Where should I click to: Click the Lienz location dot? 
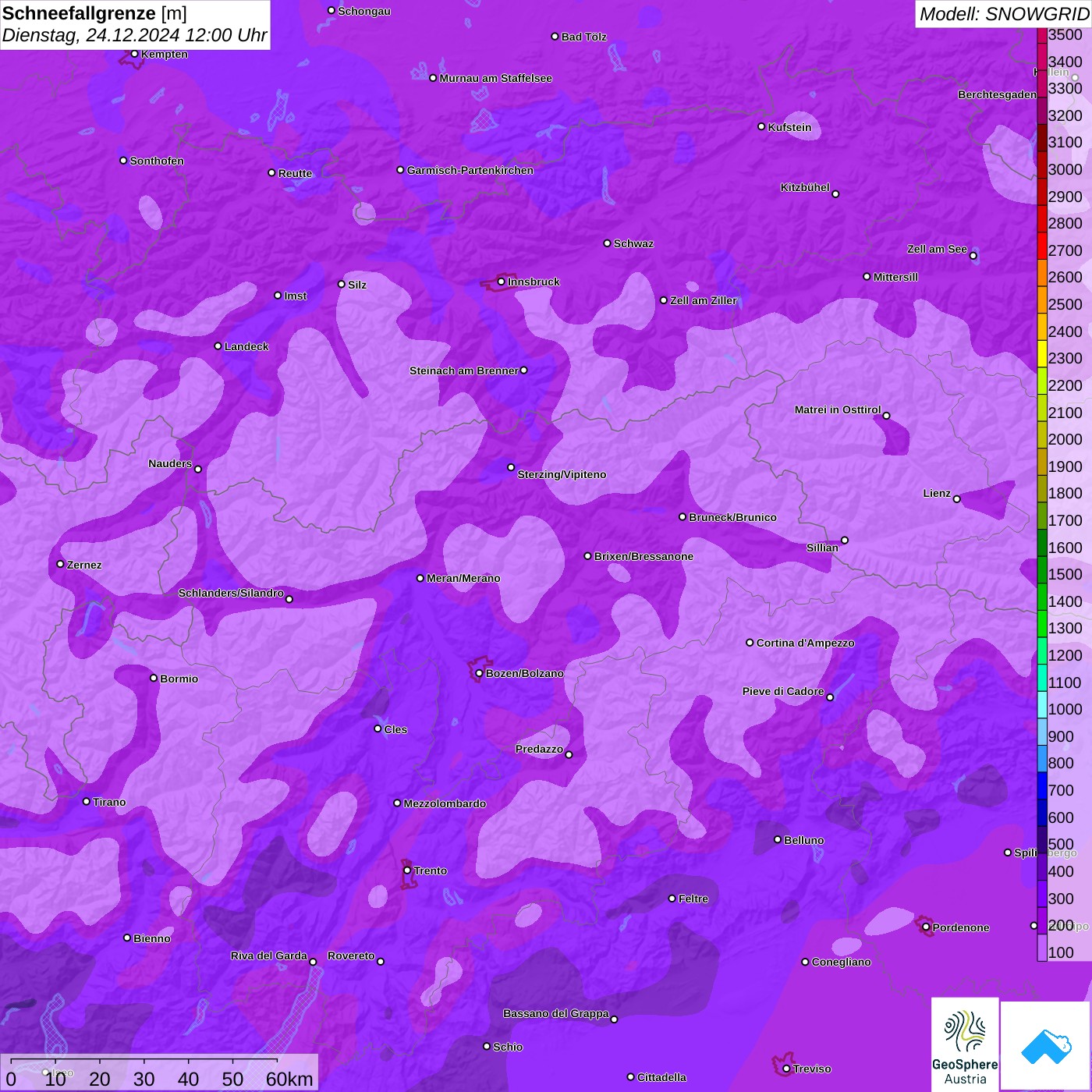(x=957, y=498)
